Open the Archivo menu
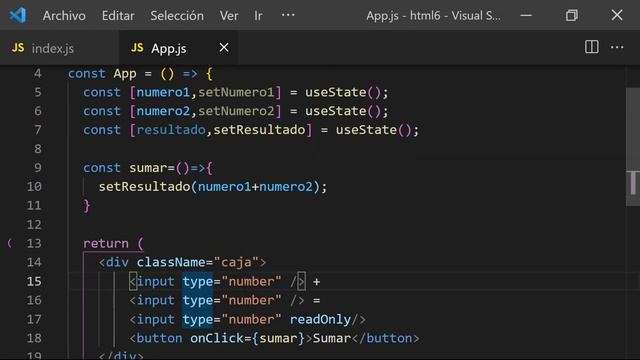 click(x=64, y=16)
